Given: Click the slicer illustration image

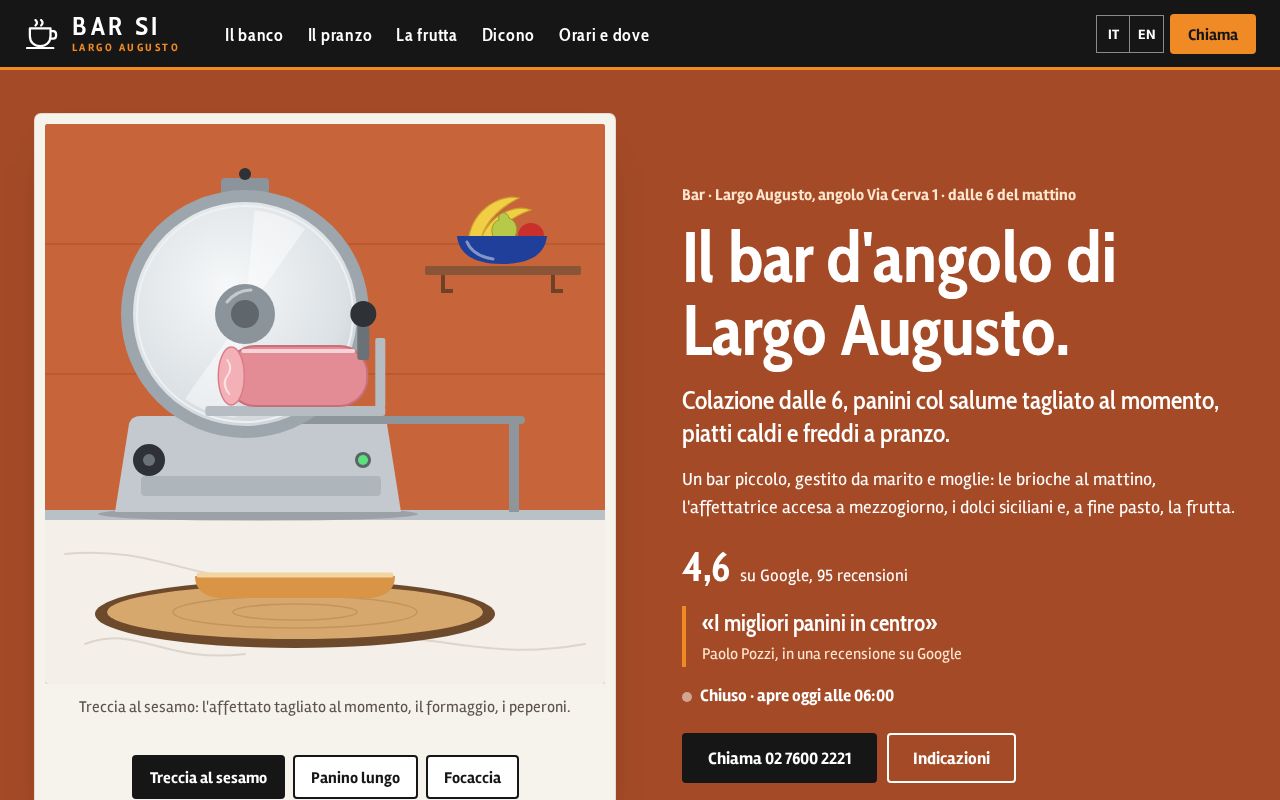Looking at the screenshot, I should pyautogui.click(x=325, y=403).
